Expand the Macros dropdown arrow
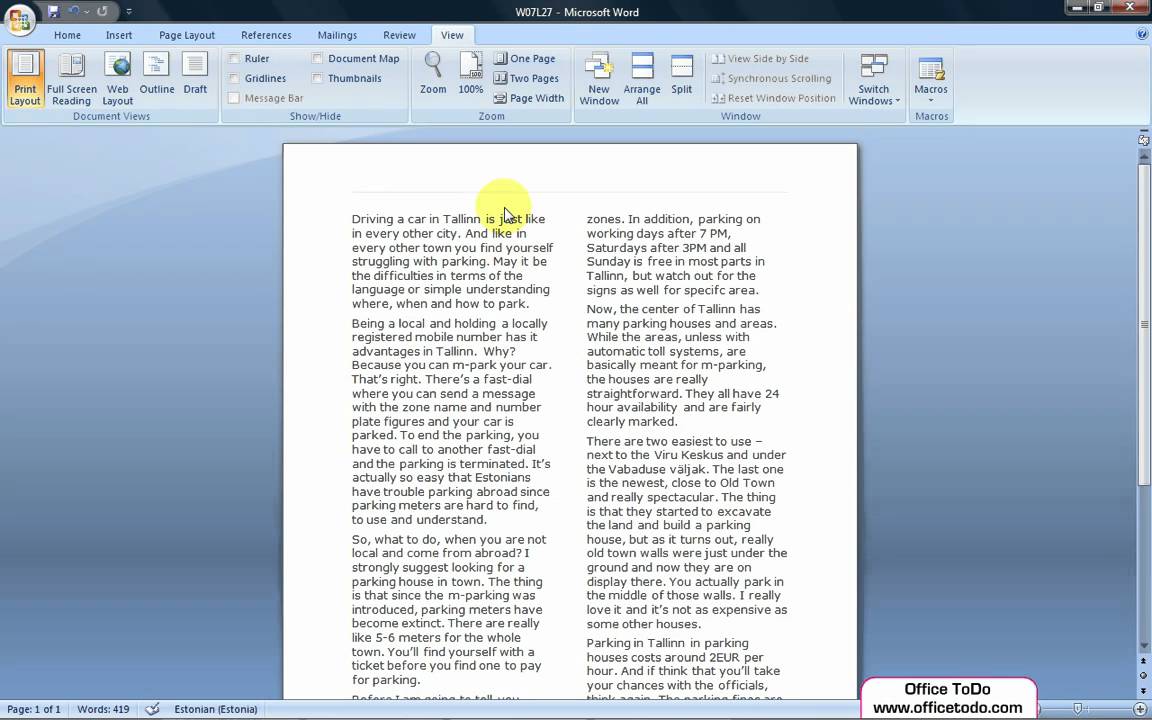Viewport: 1152px width, 720px height. coord(931,101)
